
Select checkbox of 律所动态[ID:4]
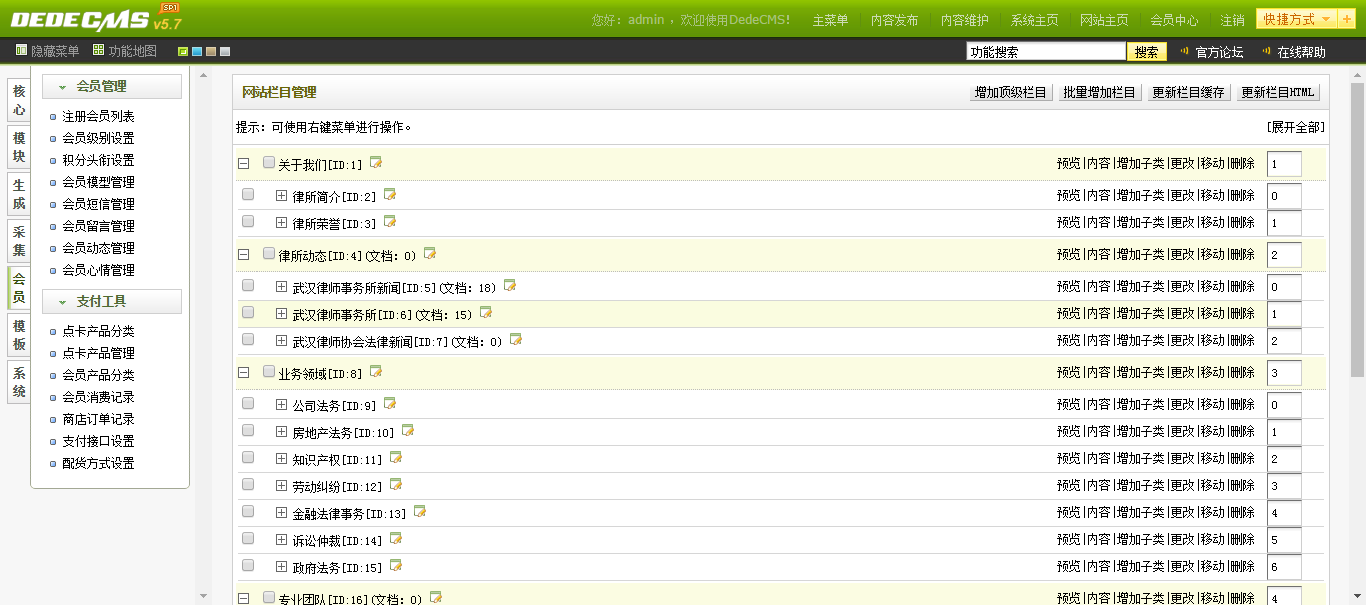pyautogui.click(x=269, y=254)
